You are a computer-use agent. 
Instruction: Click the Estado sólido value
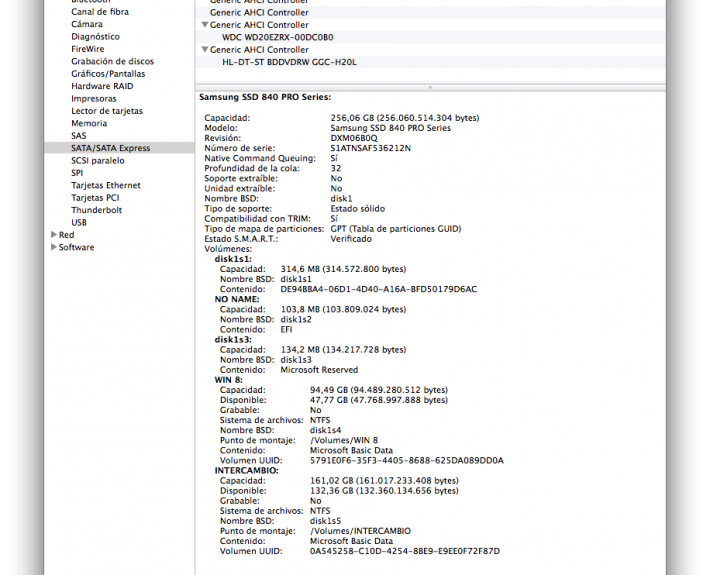pos(357,209)
